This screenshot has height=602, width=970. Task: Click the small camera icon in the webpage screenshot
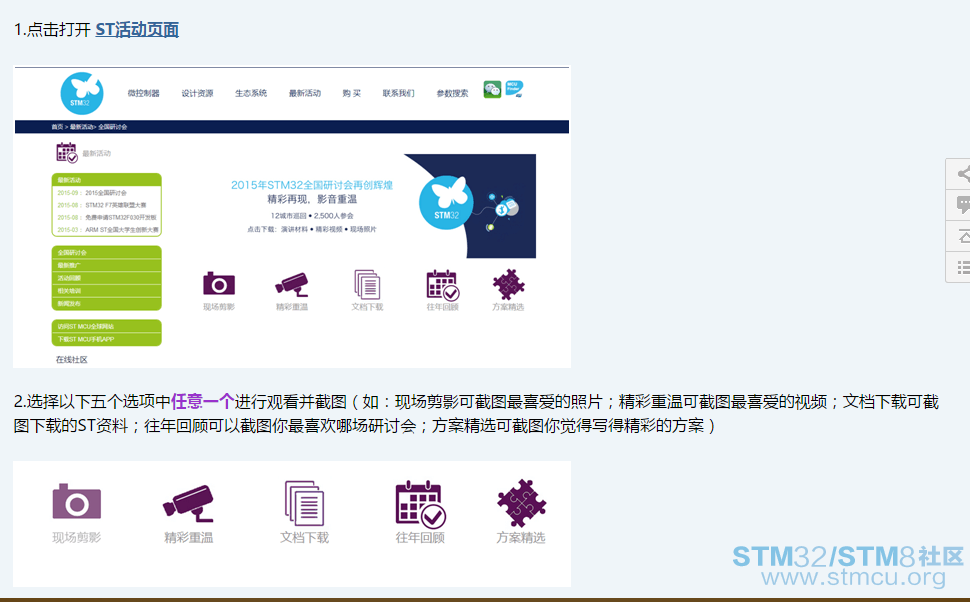pyautogui.click(x=219, y=283)
